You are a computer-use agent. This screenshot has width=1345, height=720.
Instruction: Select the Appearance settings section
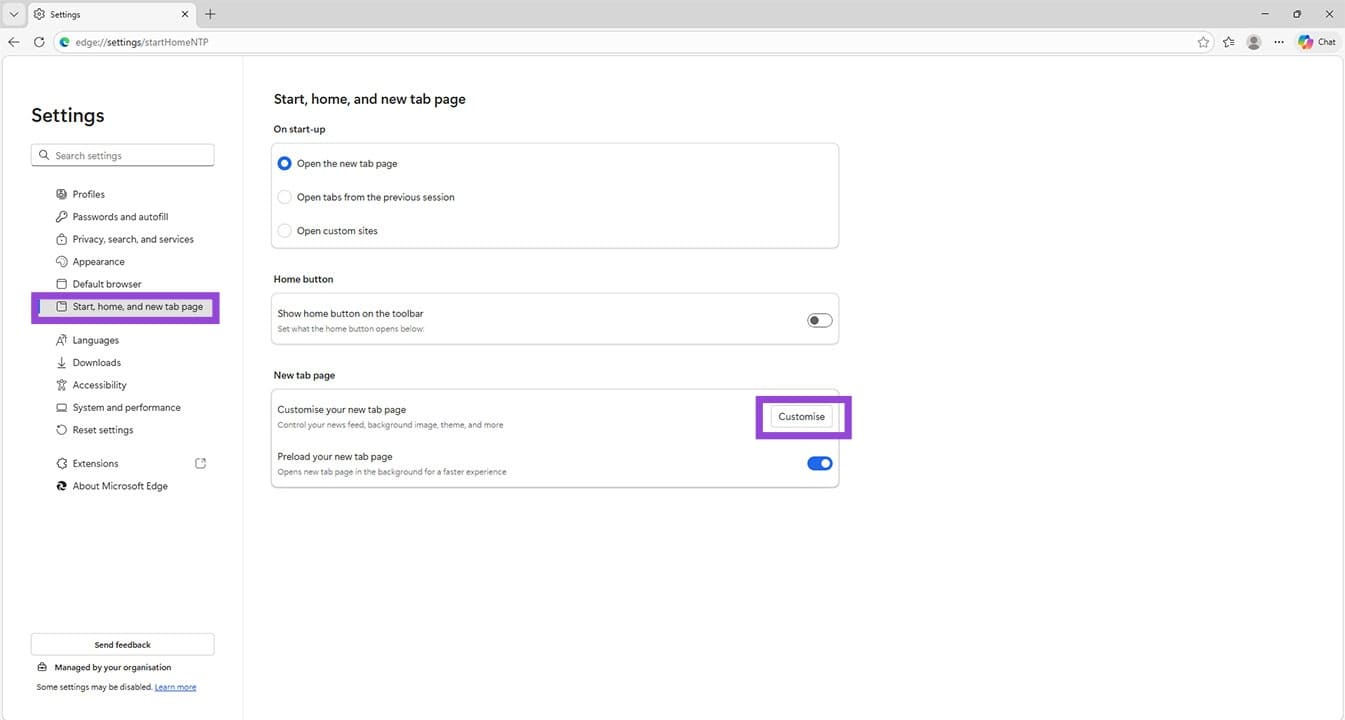(x=99, y=261)
